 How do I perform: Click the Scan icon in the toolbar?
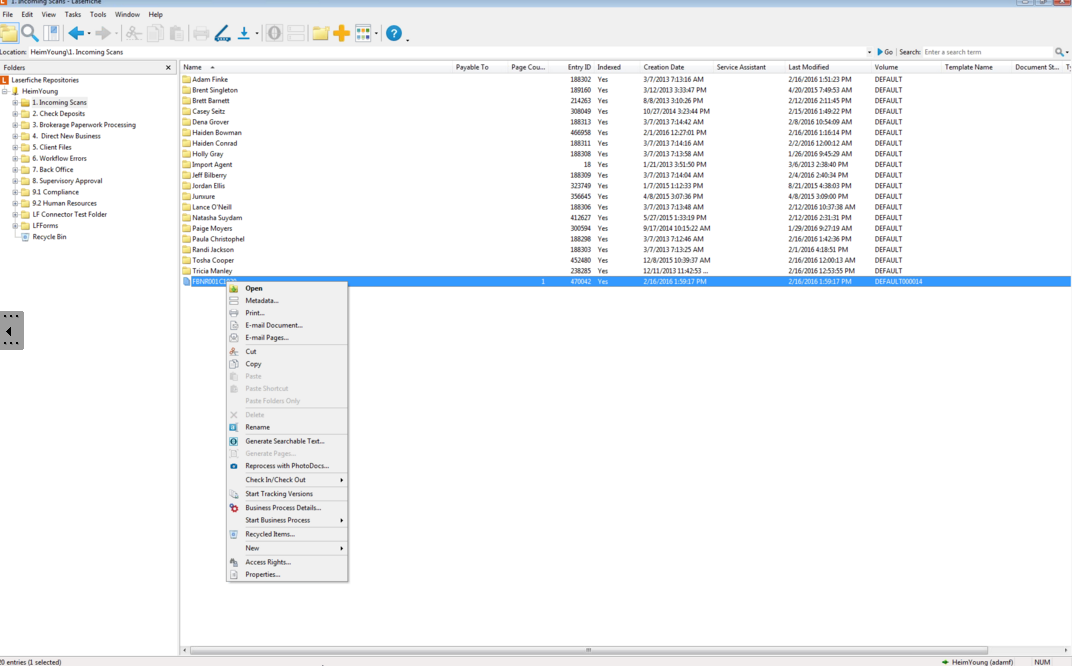coord(222,34)
